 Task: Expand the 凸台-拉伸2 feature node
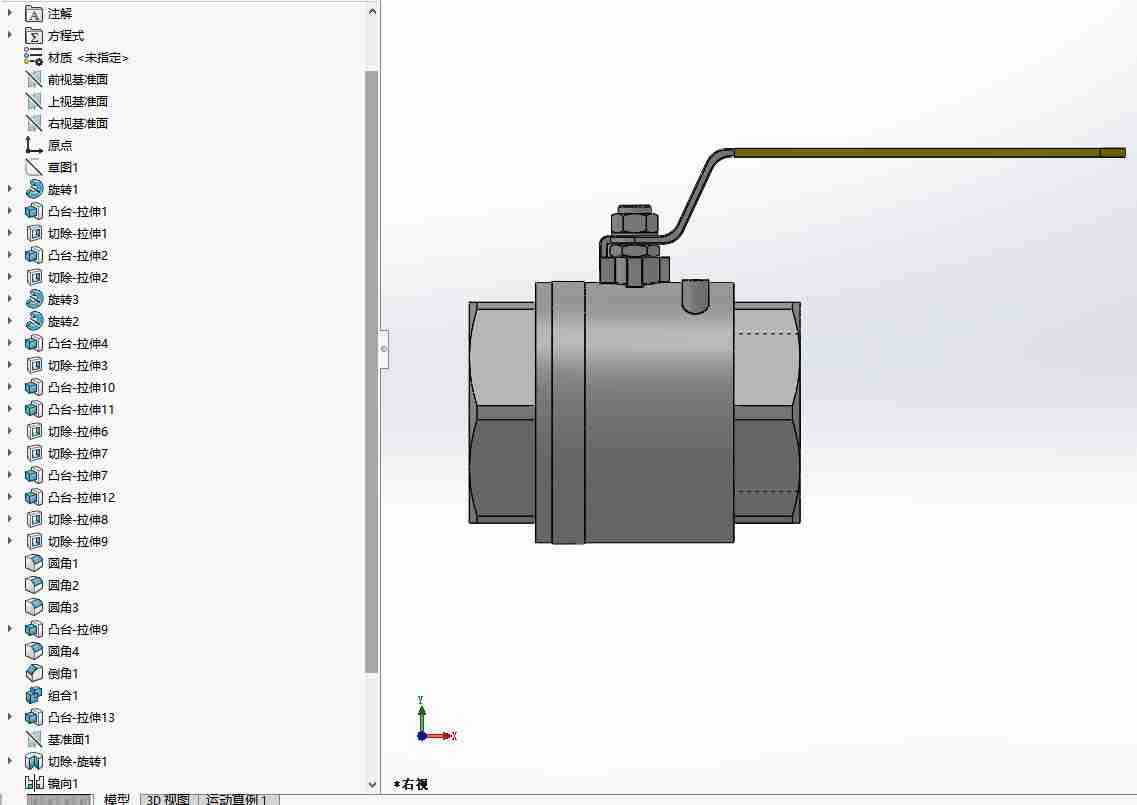click(9, 255)
